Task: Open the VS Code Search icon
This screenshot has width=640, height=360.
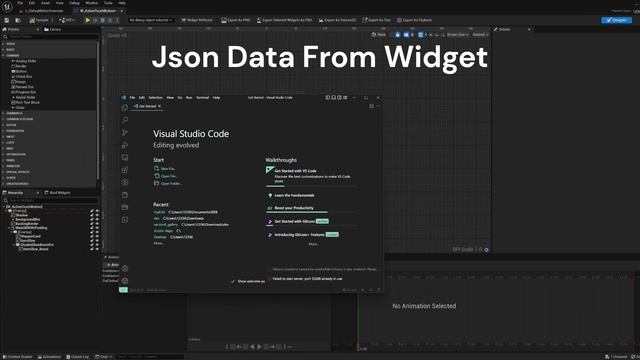Action: pyautogui.click(x=125, y=120)
